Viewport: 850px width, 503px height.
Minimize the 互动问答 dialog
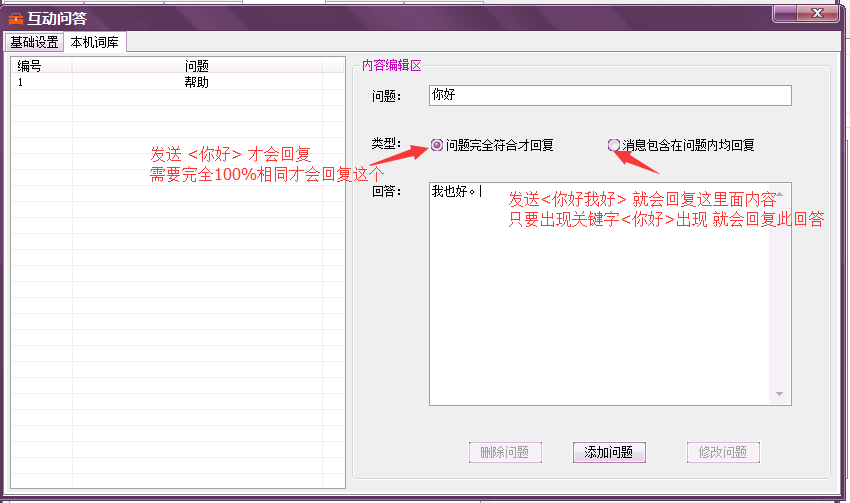pos(787,13)
